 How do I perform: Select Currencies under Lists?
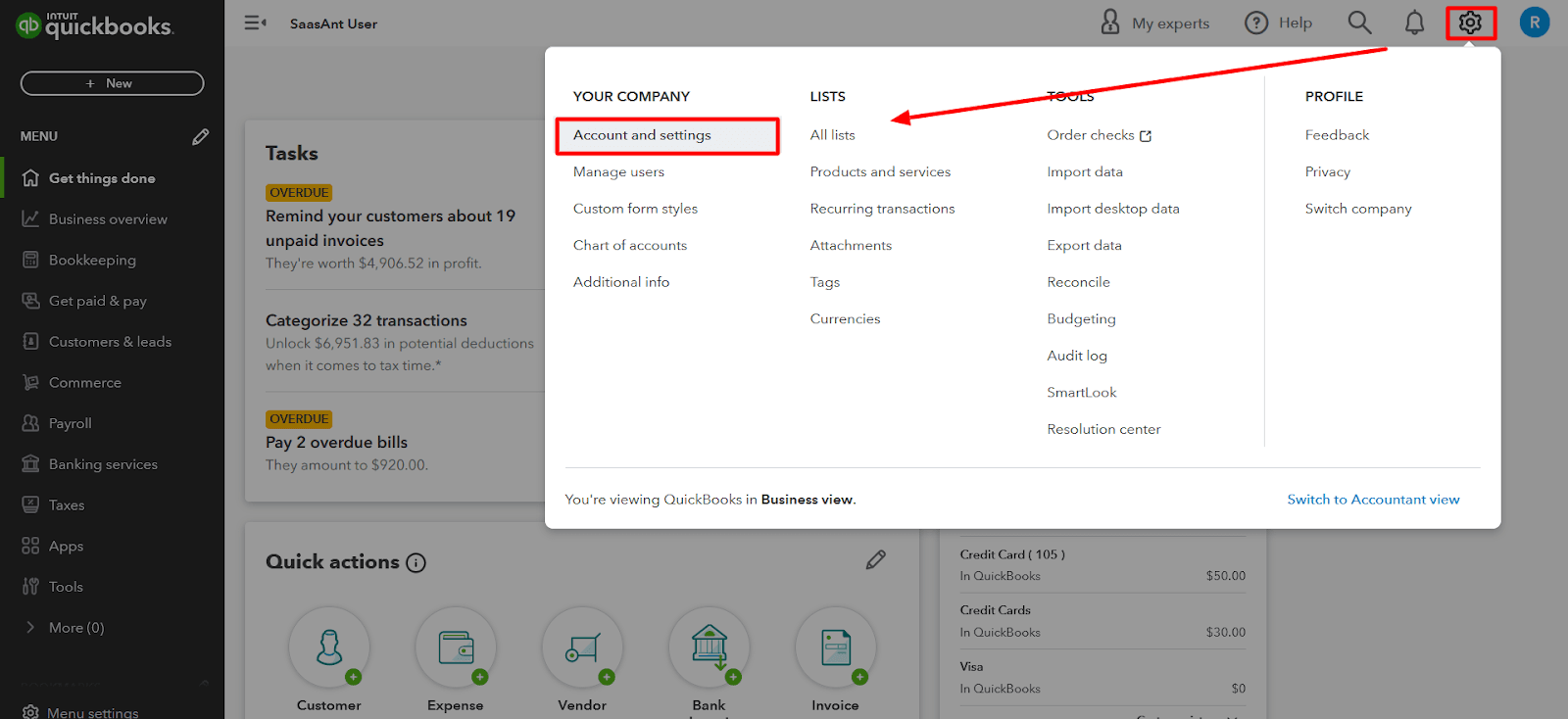(845, 319)
